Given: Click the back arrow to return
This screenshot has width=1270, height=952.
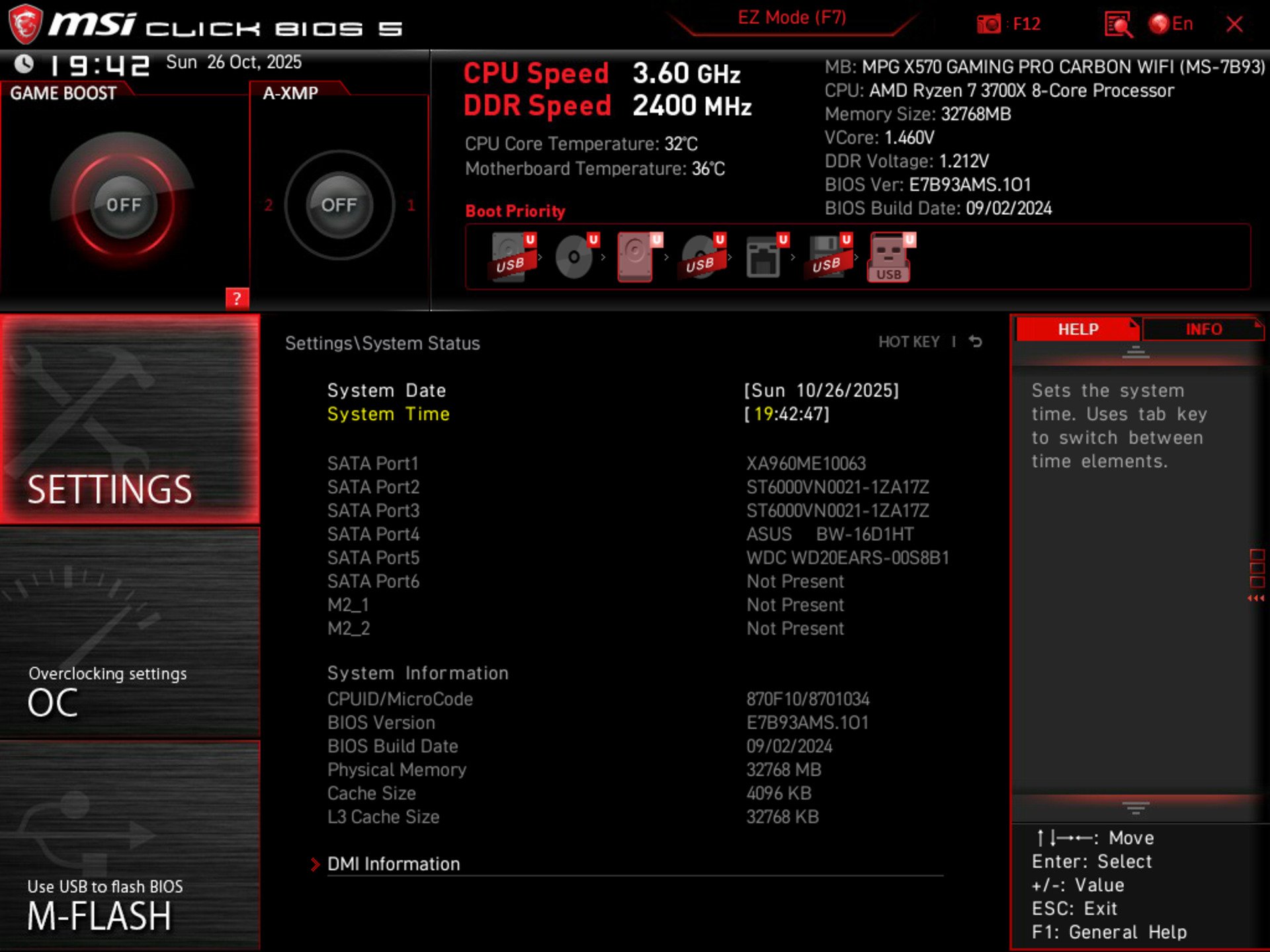Looking at the screenshot, I should click(x=976, y=341).
